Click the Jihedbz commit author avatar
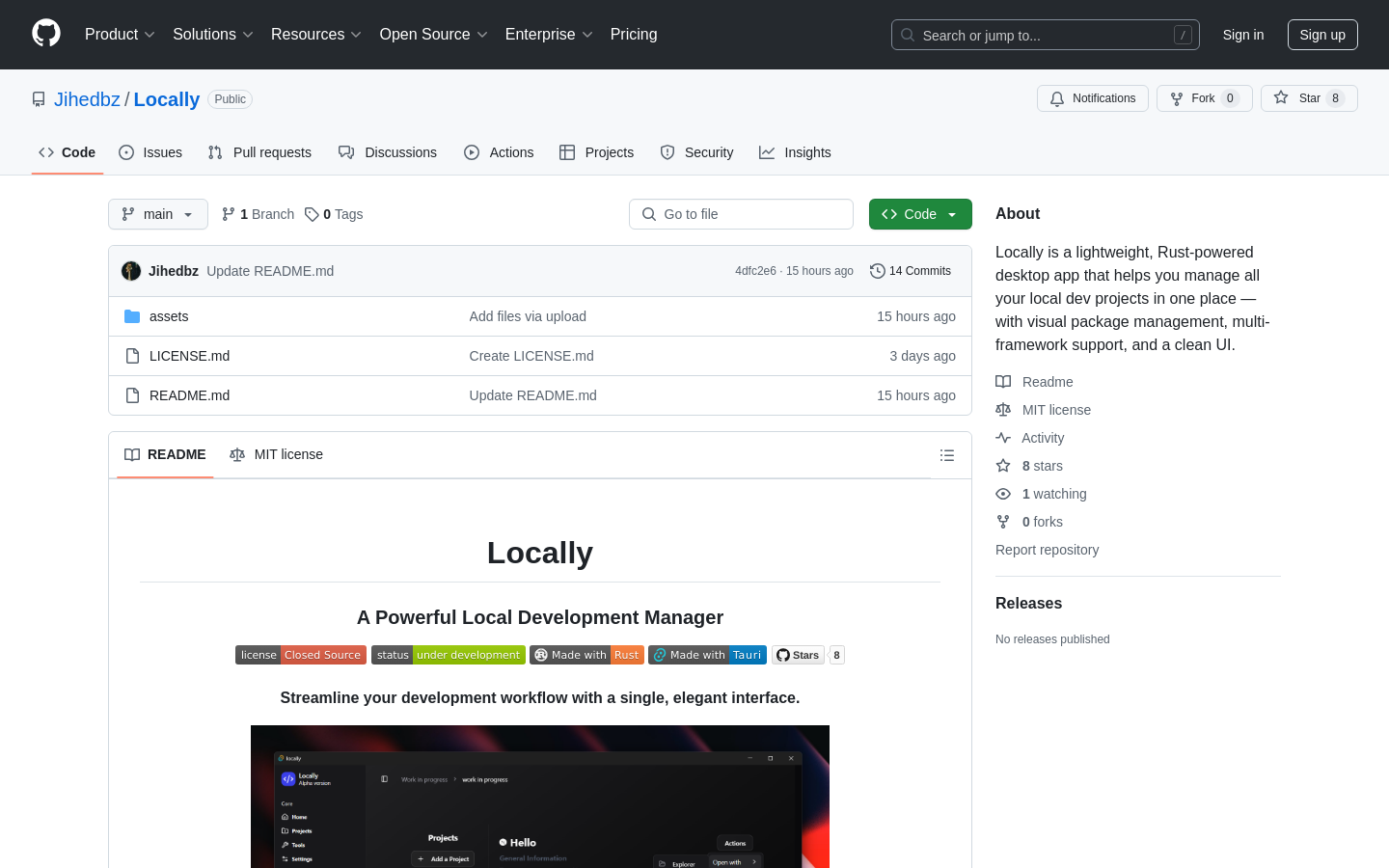The image size is (1389, 868). click(131, 271)
